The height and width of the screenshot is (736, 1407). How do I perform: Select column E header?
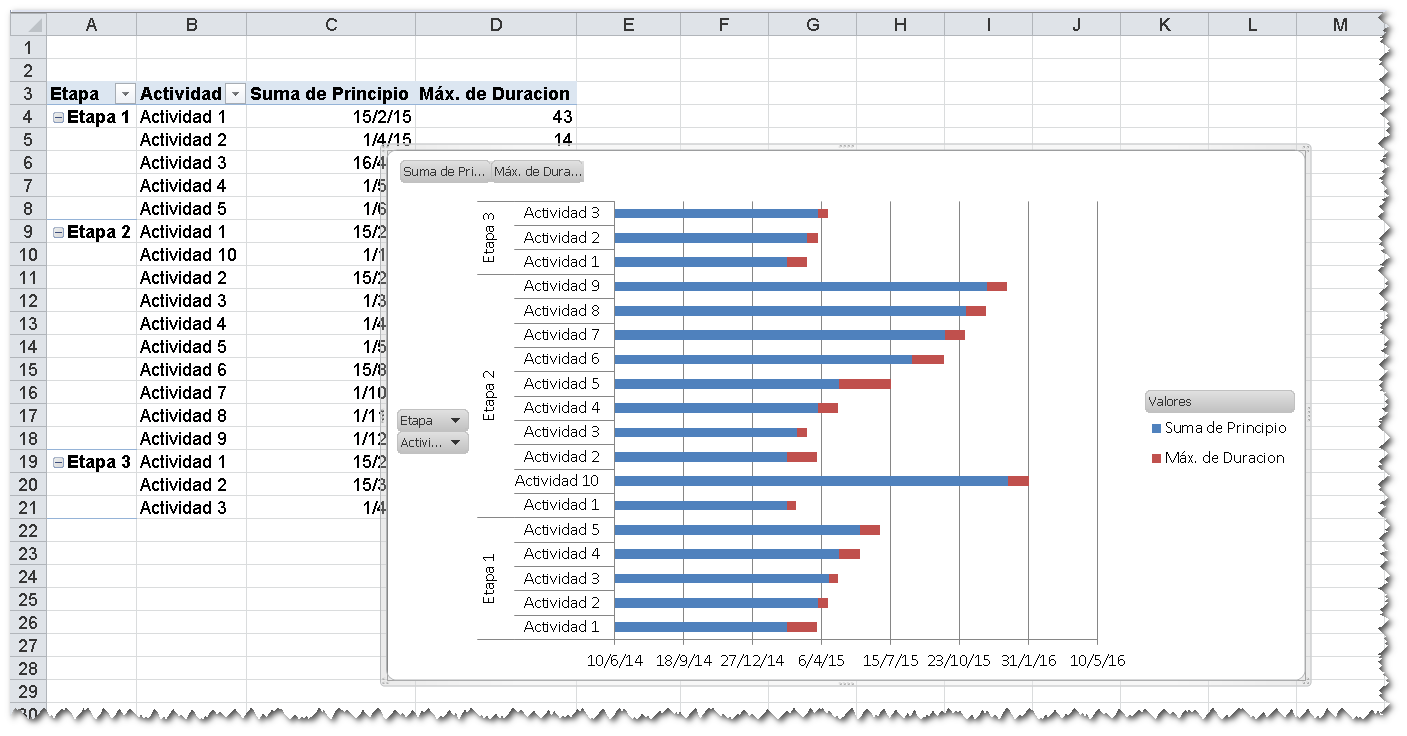(x=628, y=25)
